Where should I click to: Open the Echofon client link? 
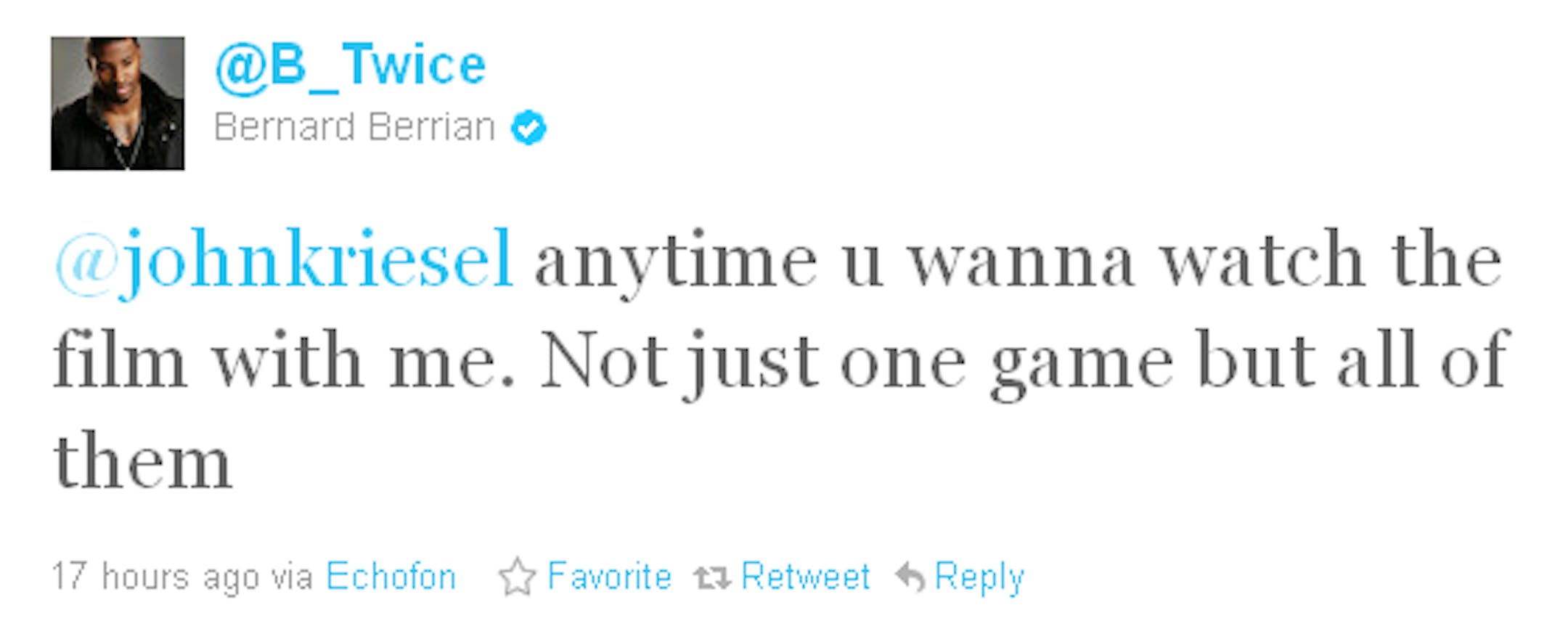[391, 577]
